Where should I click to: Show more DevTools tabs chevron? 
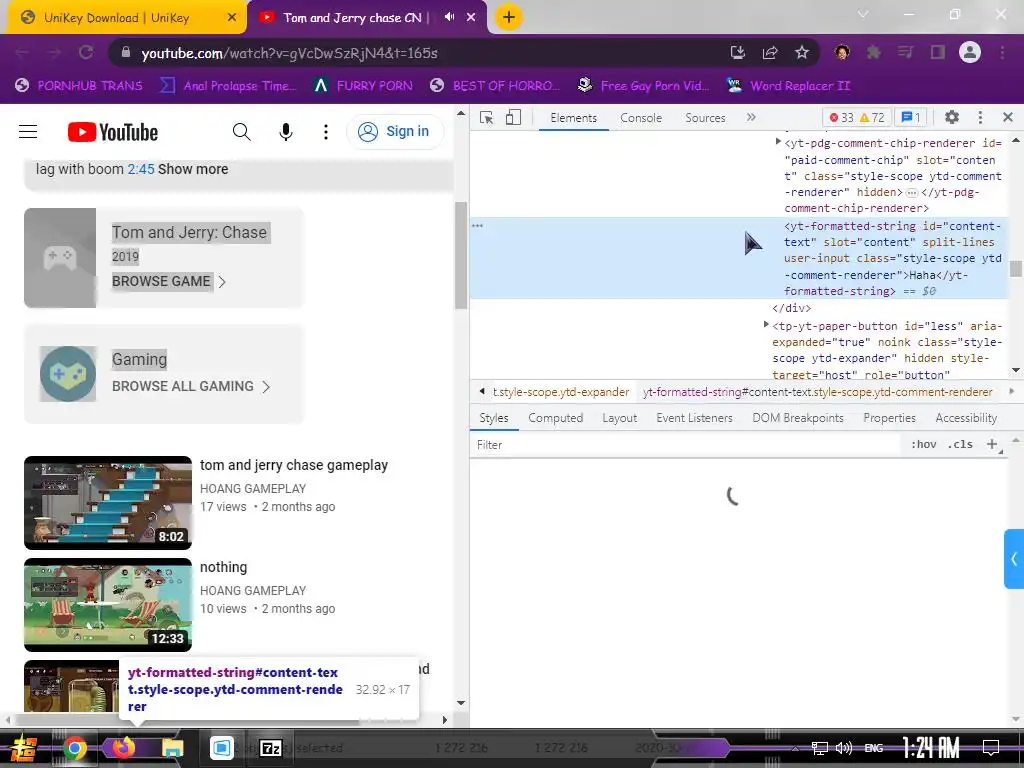coord(751,118)
